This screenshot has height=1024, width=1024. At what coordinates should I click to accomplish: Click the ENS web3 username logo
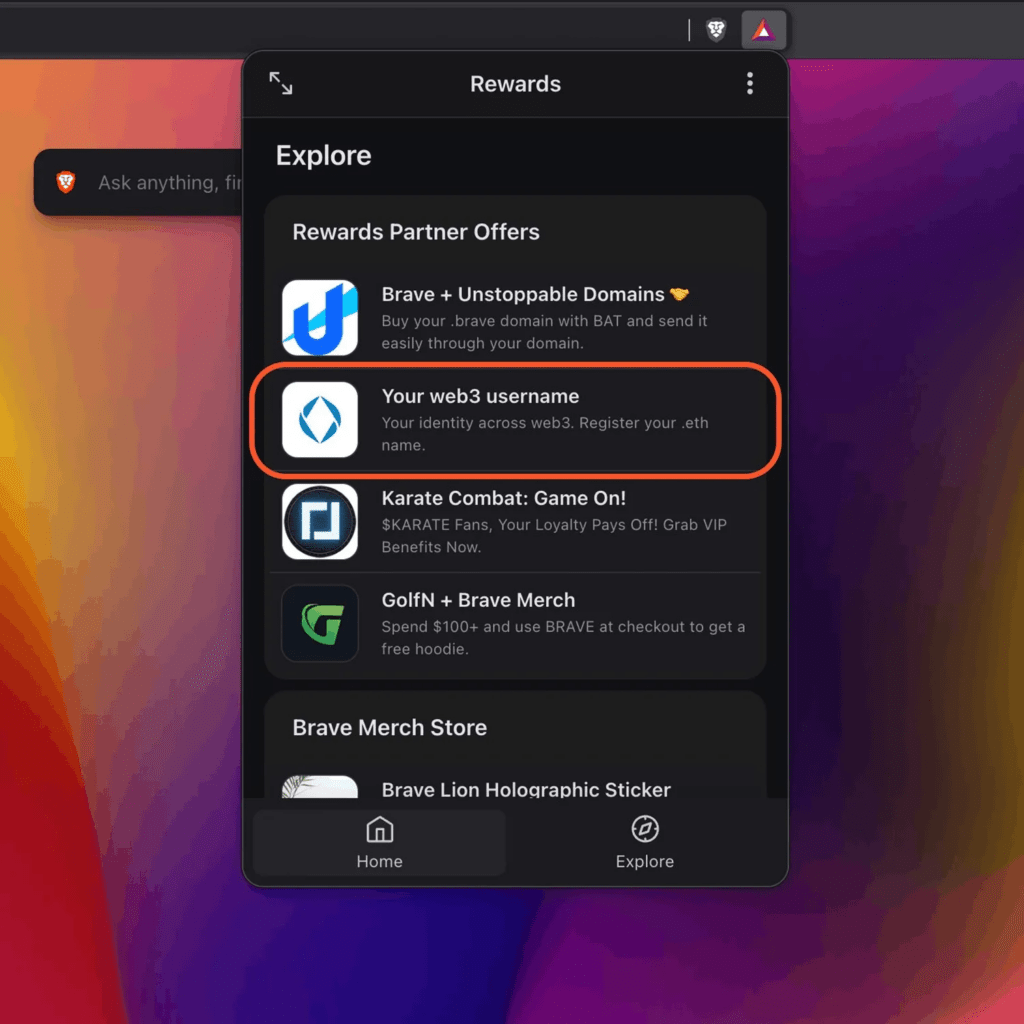320,420
